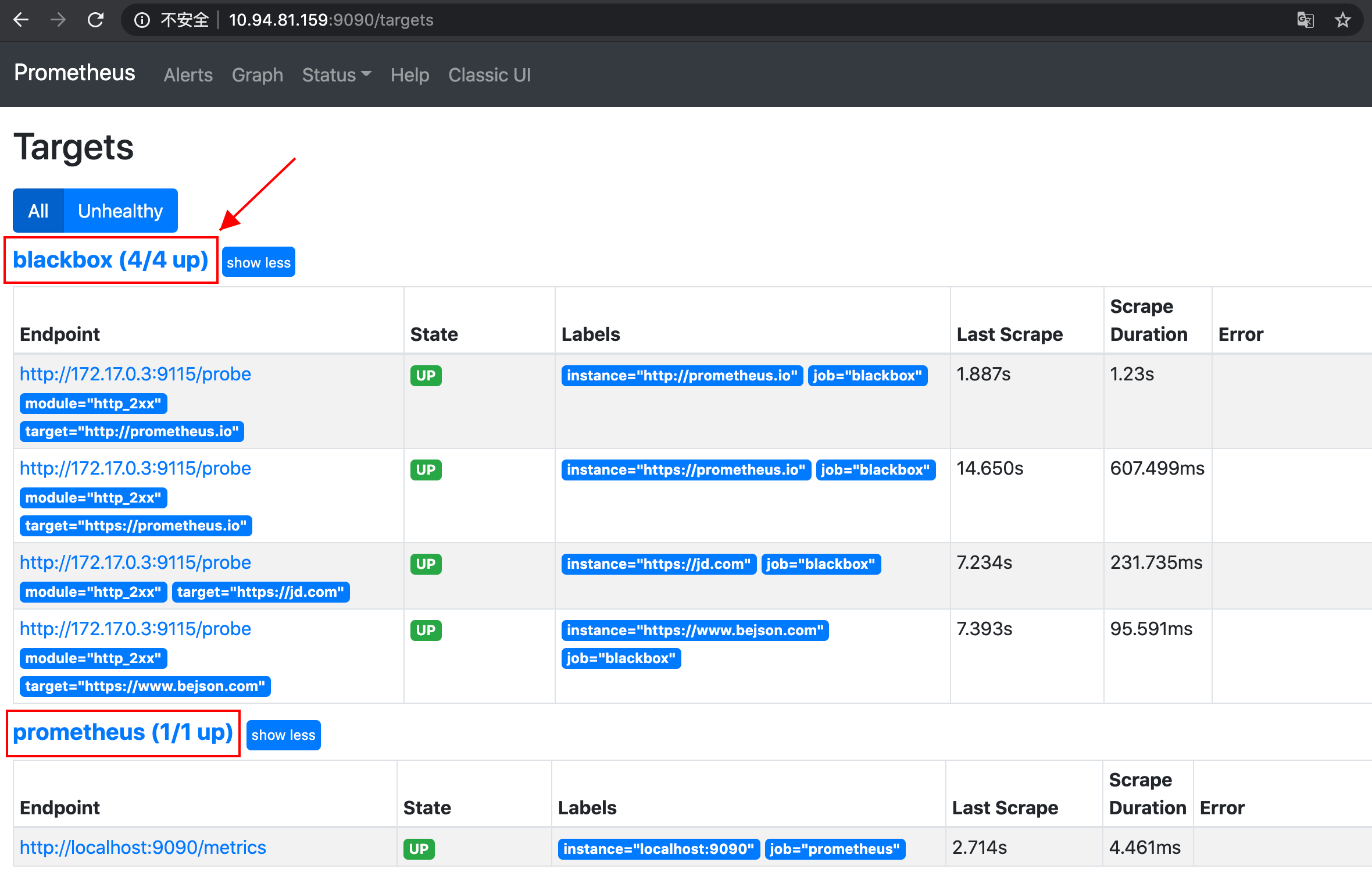Screen dimensions: 1372x869
Task: Open probe endpoint for https://jd.com target
Action: pos(135,562)
